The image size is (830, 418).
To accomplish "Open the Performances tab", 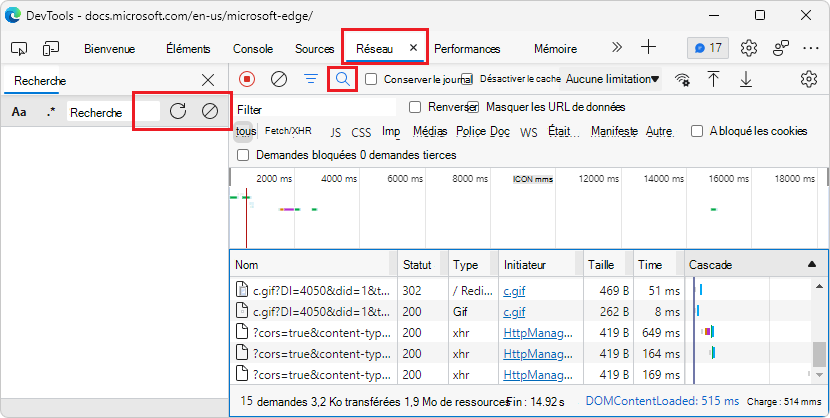I will 467,49.
